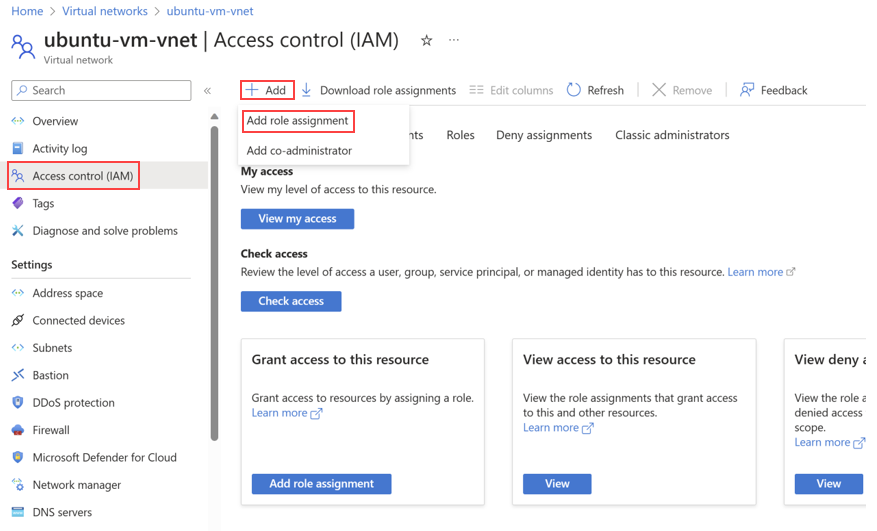Switch to Classic administrators tab

(x=672, y=135)
